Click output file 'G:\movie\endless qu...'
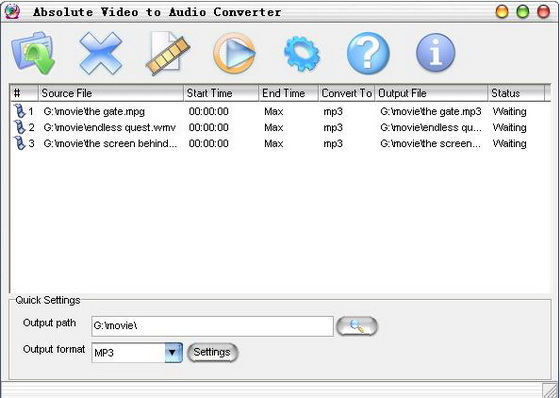 (431, 128)
